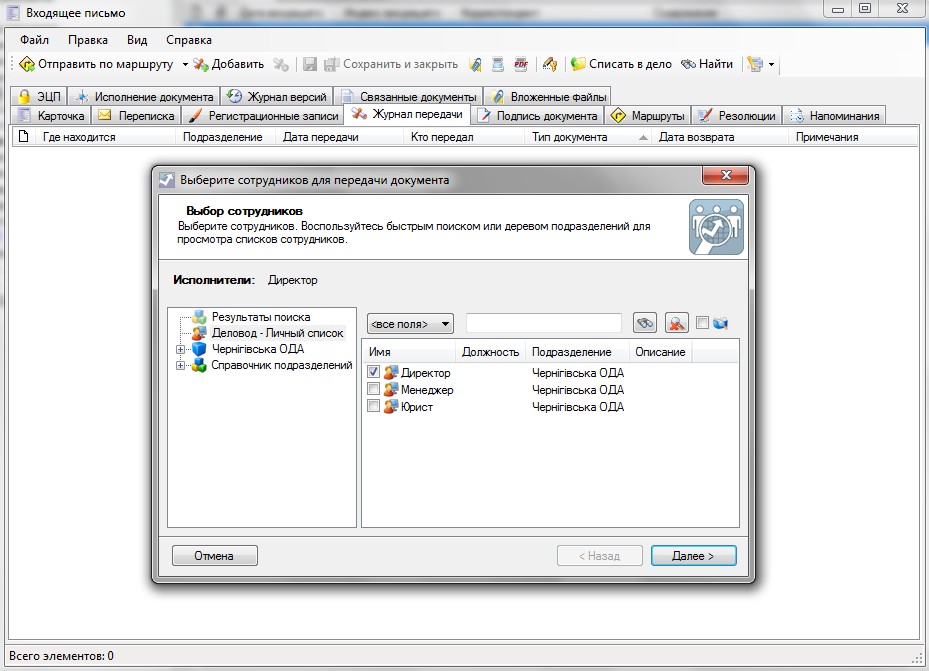
Task: Click the PDF export icon in toolbar
Action: click(520, 64)
